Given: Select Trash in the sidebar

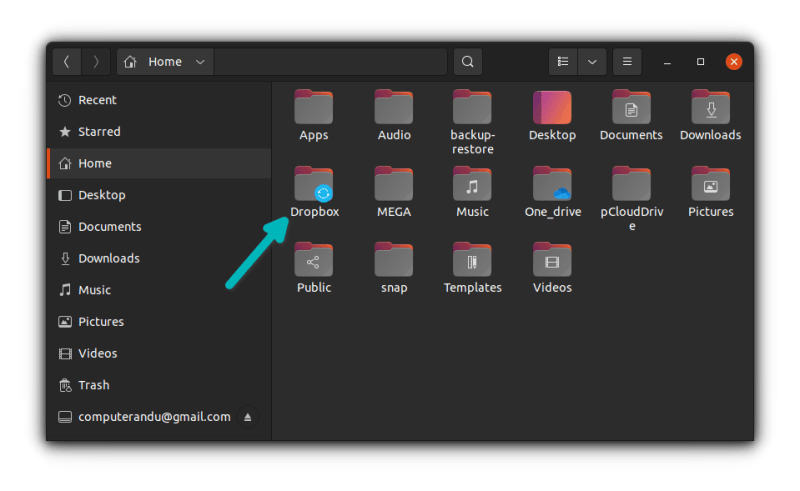Looking at the screenshot, I should [93, 385].
